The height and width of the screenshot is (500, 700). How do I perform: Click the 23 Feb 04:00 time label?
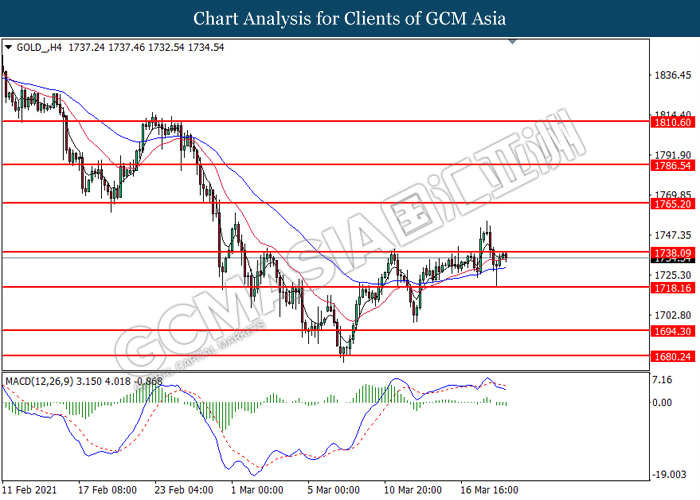pyautogui.click(x=184, y=490)
